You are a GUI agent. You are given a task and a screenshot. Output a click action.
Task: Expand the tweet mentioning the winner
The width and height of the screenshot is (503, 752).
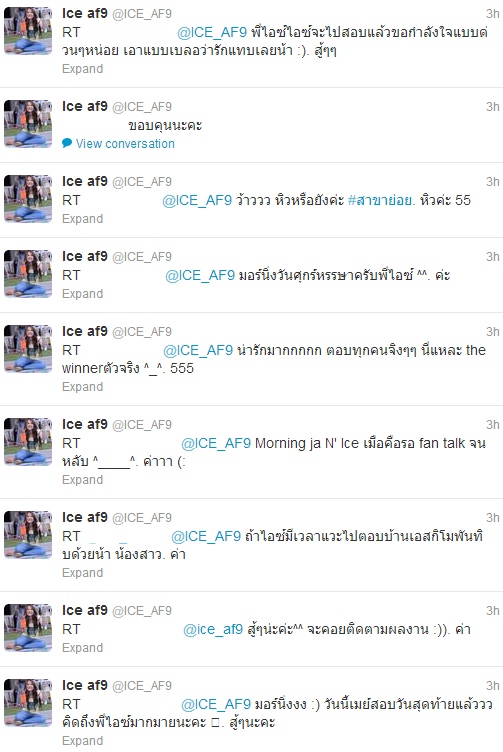82,387
